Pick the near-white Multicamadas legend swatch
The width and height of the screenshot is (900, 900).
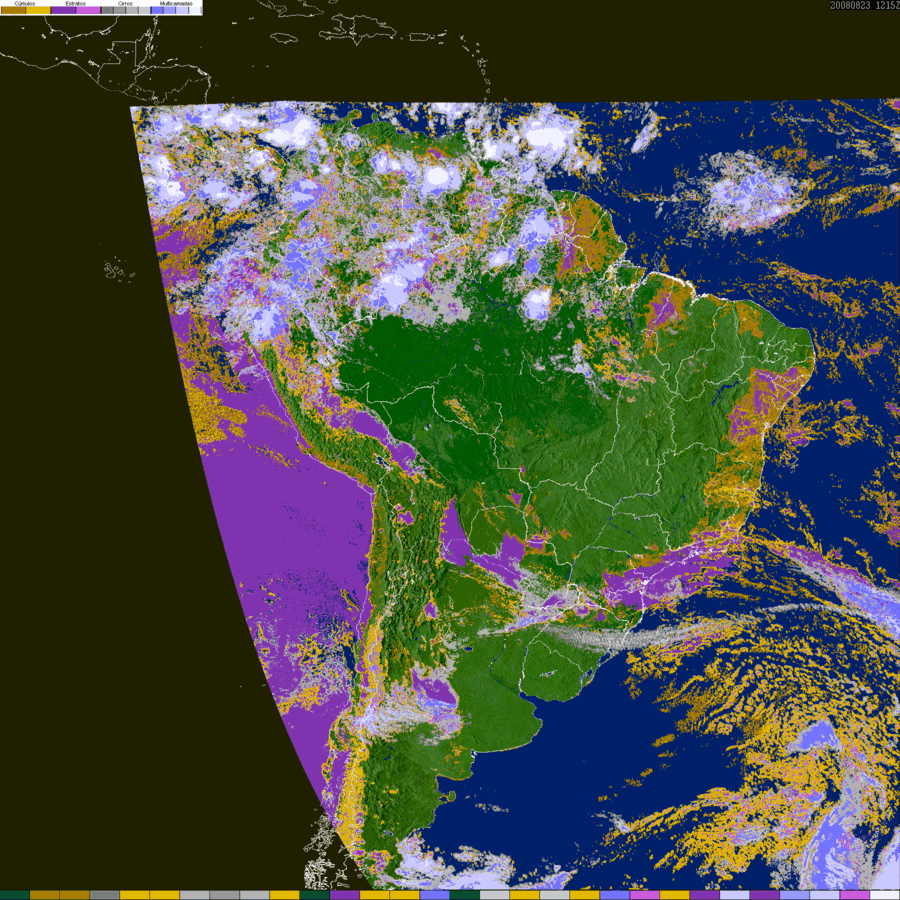pos(195,10)
